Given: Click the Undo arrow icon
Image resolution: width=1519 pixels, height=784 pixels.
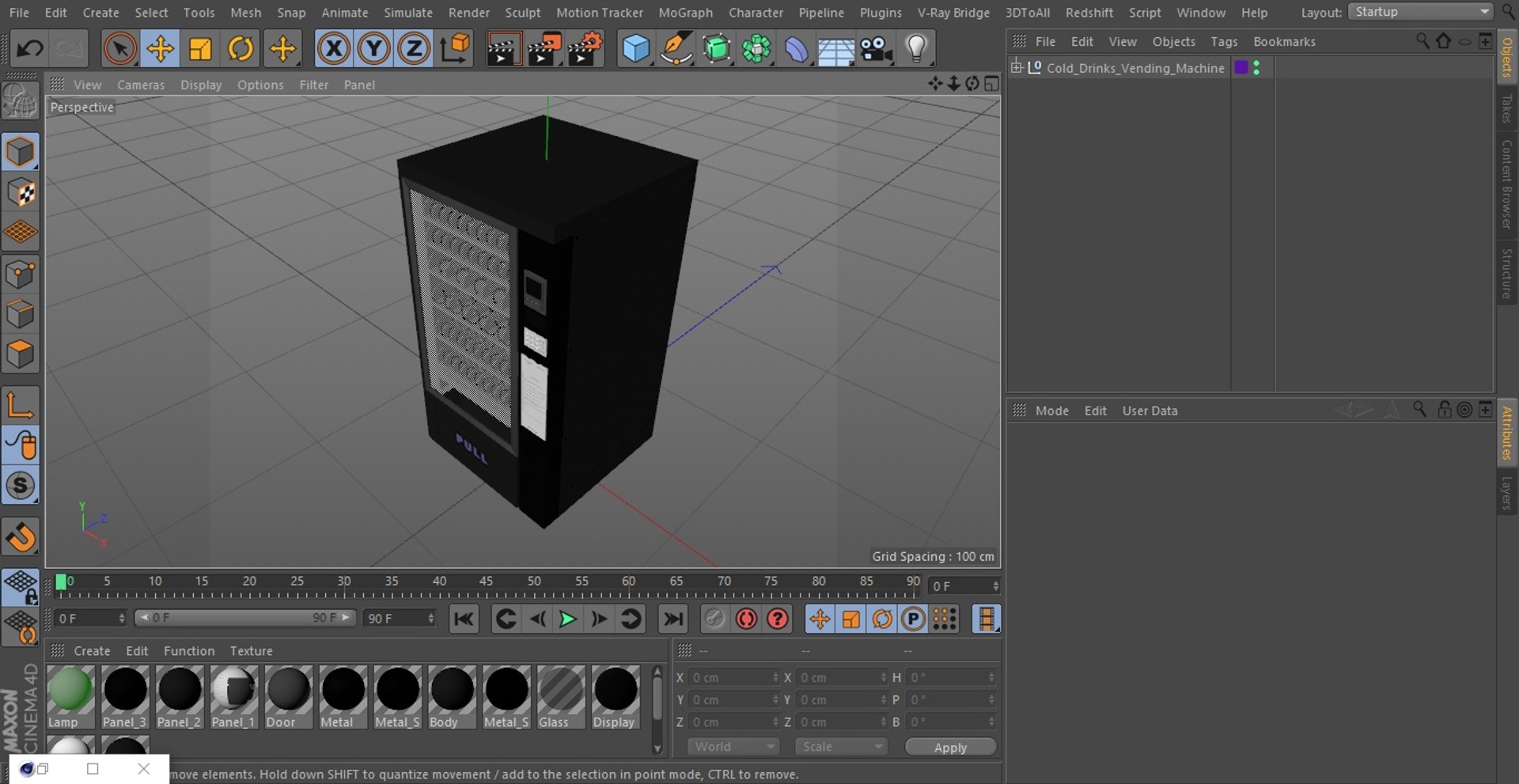Looking at the screenshot, I should [30, 49].
